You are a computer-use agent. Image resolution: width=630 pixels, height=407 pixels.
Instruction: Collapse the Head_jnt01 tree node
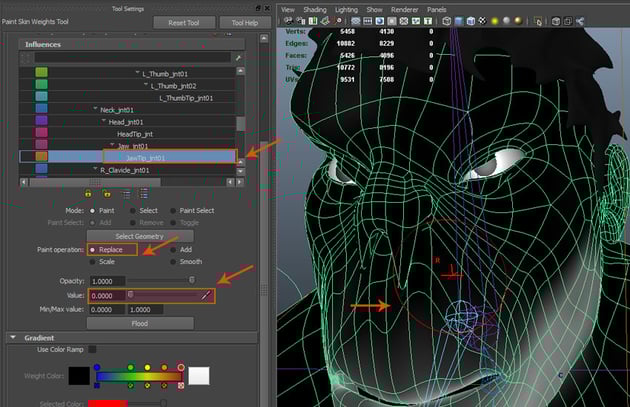pos(102,121)
